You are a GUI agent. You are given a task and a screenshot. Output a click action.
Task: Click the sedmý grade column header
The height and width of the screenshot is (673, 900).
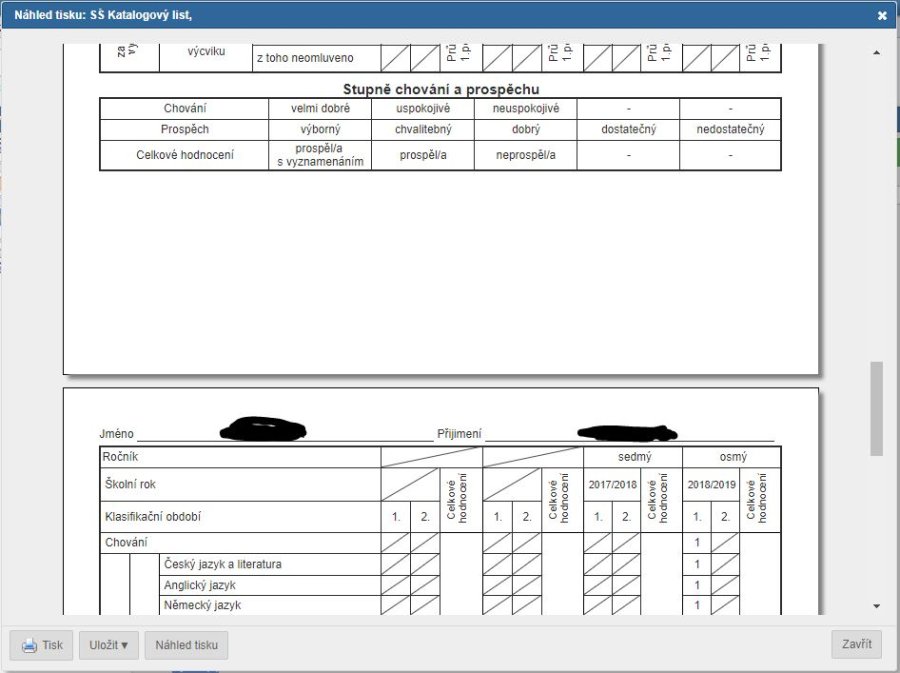click(633, 456)
